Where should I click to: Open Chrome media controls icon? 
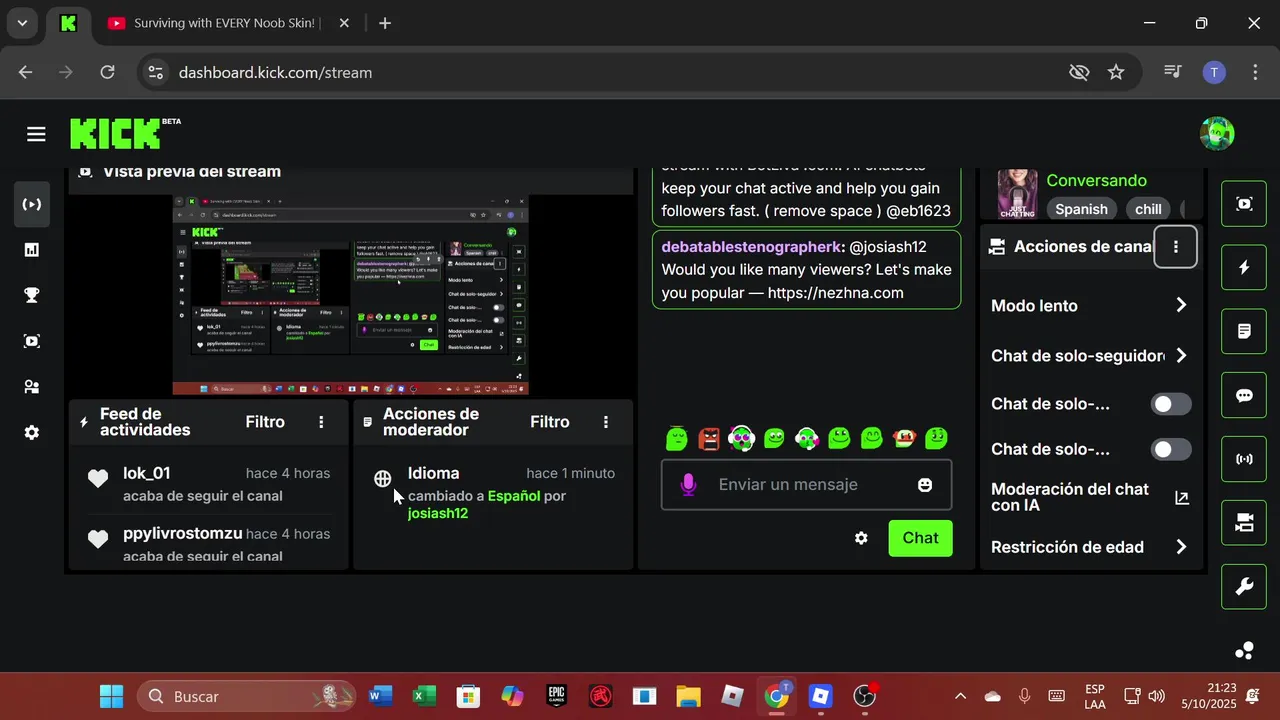click(x=1172, y=72)
